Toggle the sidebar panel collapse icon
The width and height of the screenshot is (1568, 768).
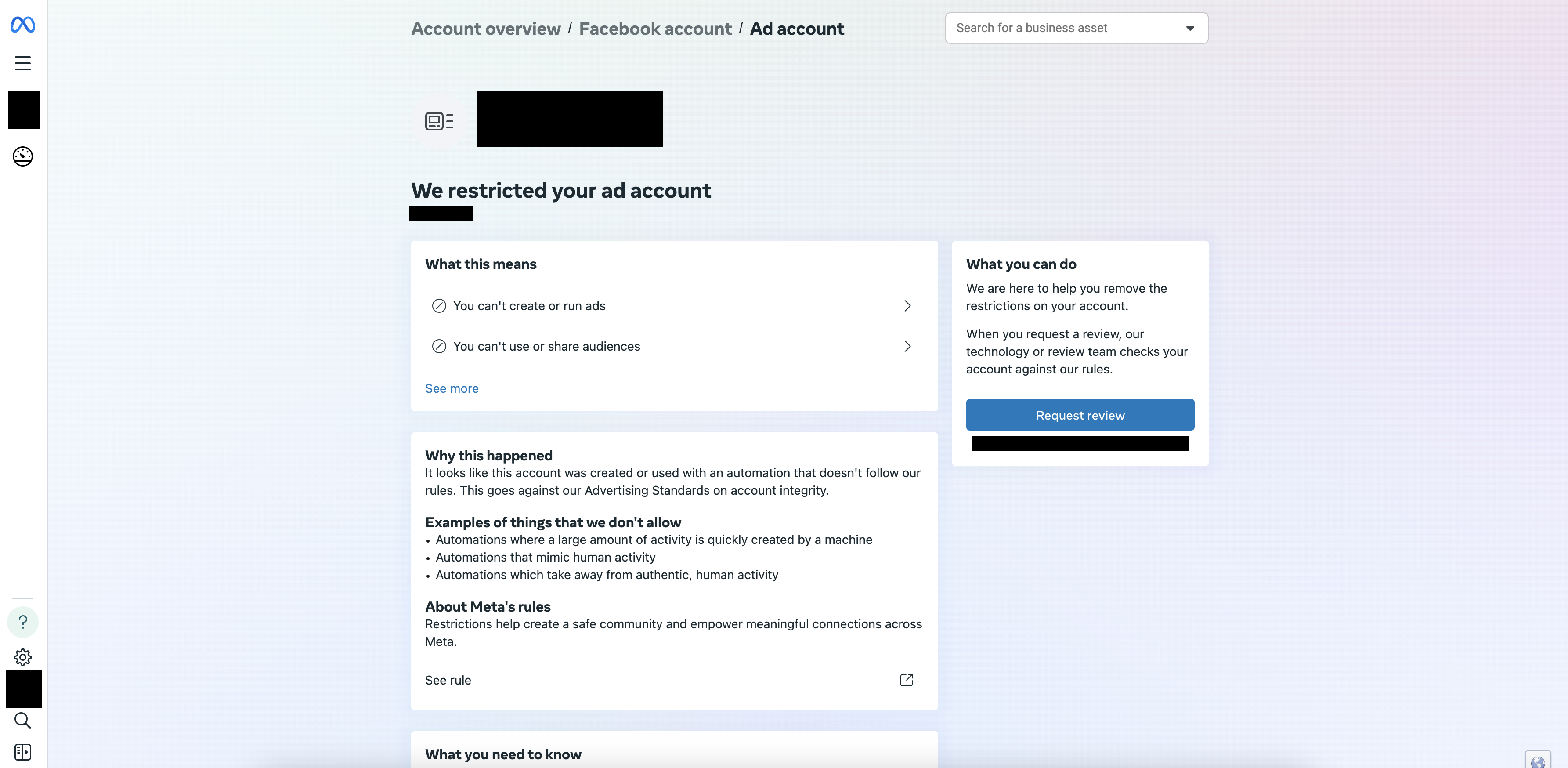pyautogui.click(x=22, y=752)
